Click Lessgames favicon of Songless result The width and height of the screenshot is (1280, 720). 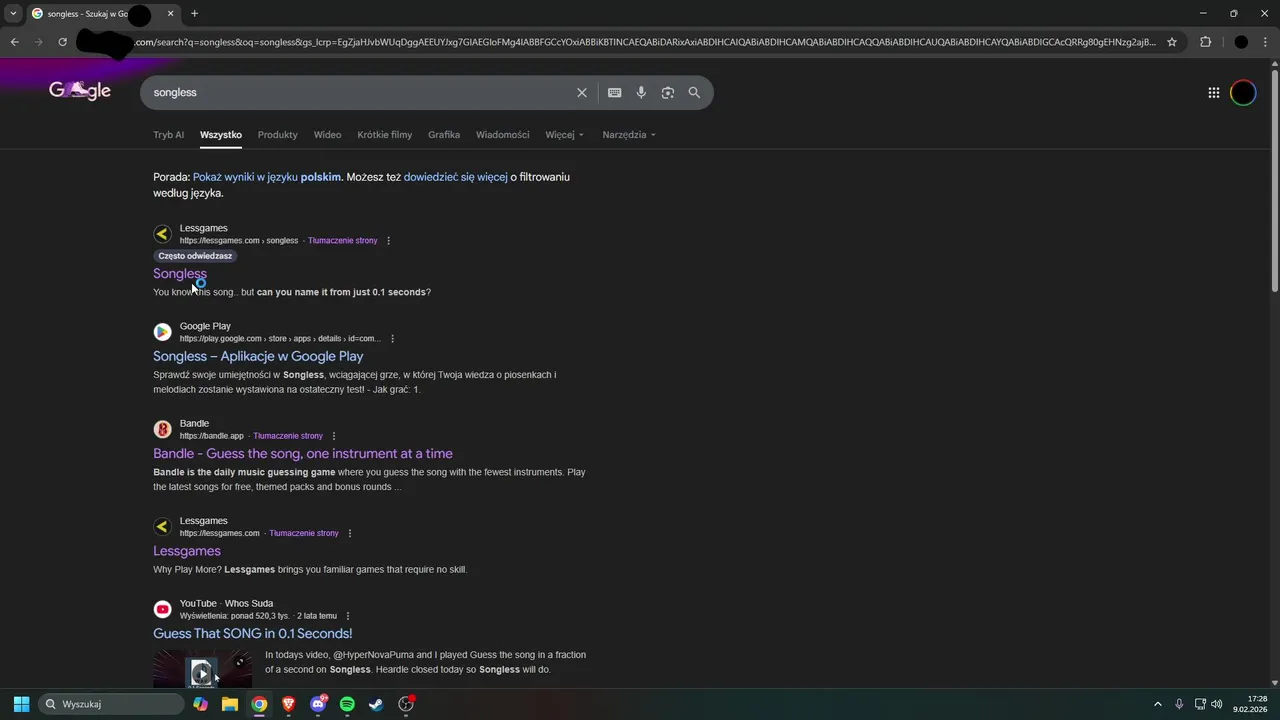[162, 234]
